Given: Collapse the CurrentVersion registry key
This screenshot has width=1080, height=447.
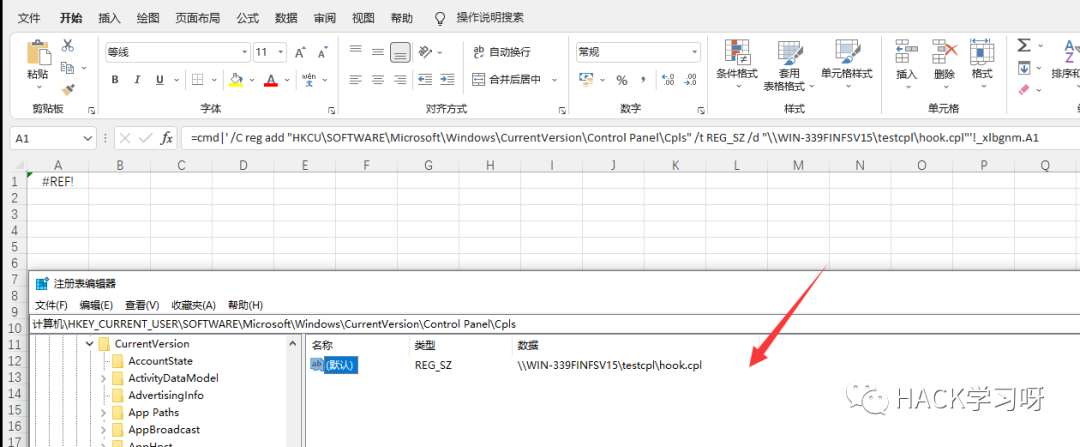Looking at the screenshot, I should point(89,344).
